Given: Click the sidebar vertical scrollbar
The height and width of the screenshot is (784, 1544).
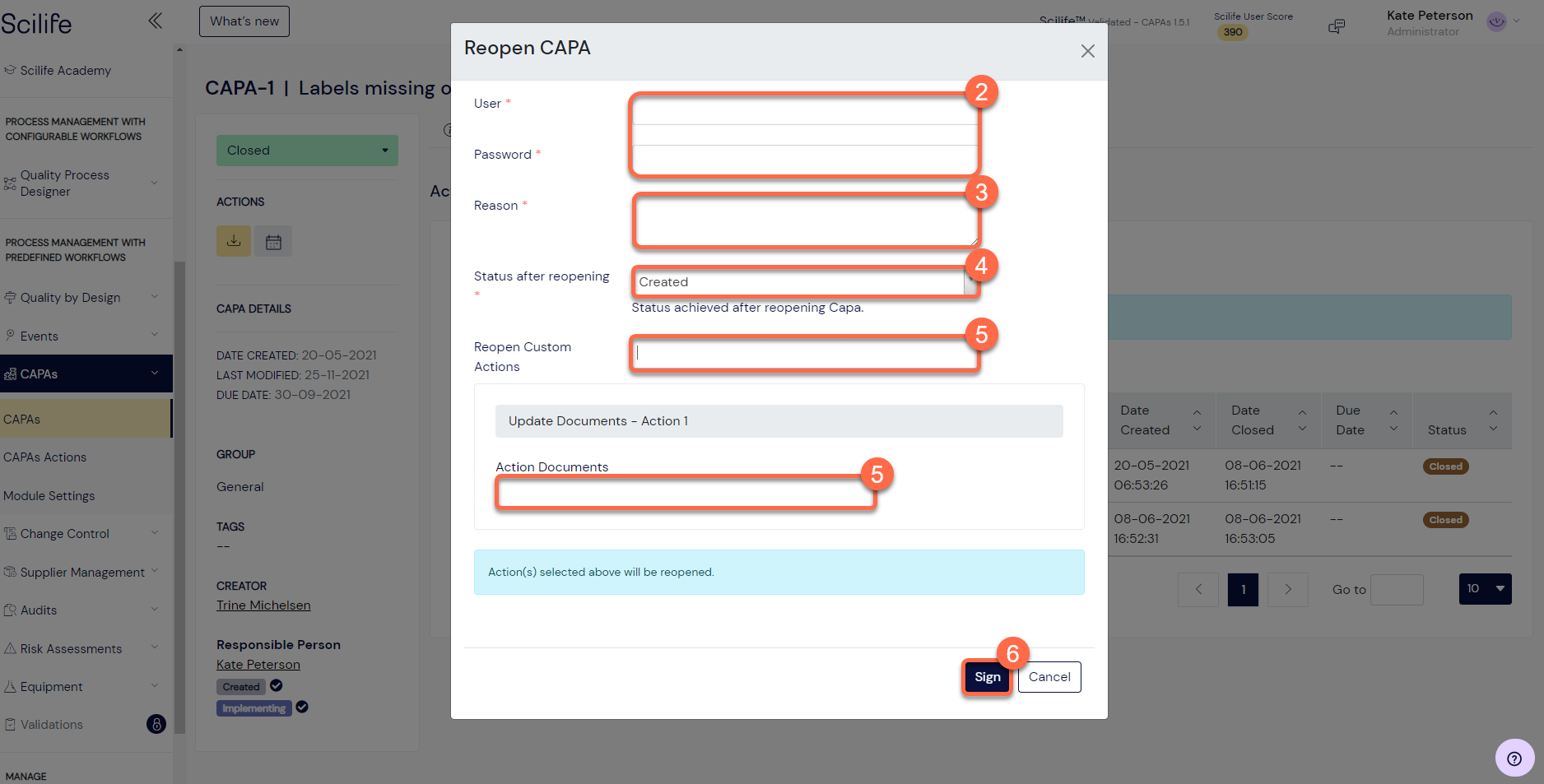Looking at the screenshot, I should (179, 497).
